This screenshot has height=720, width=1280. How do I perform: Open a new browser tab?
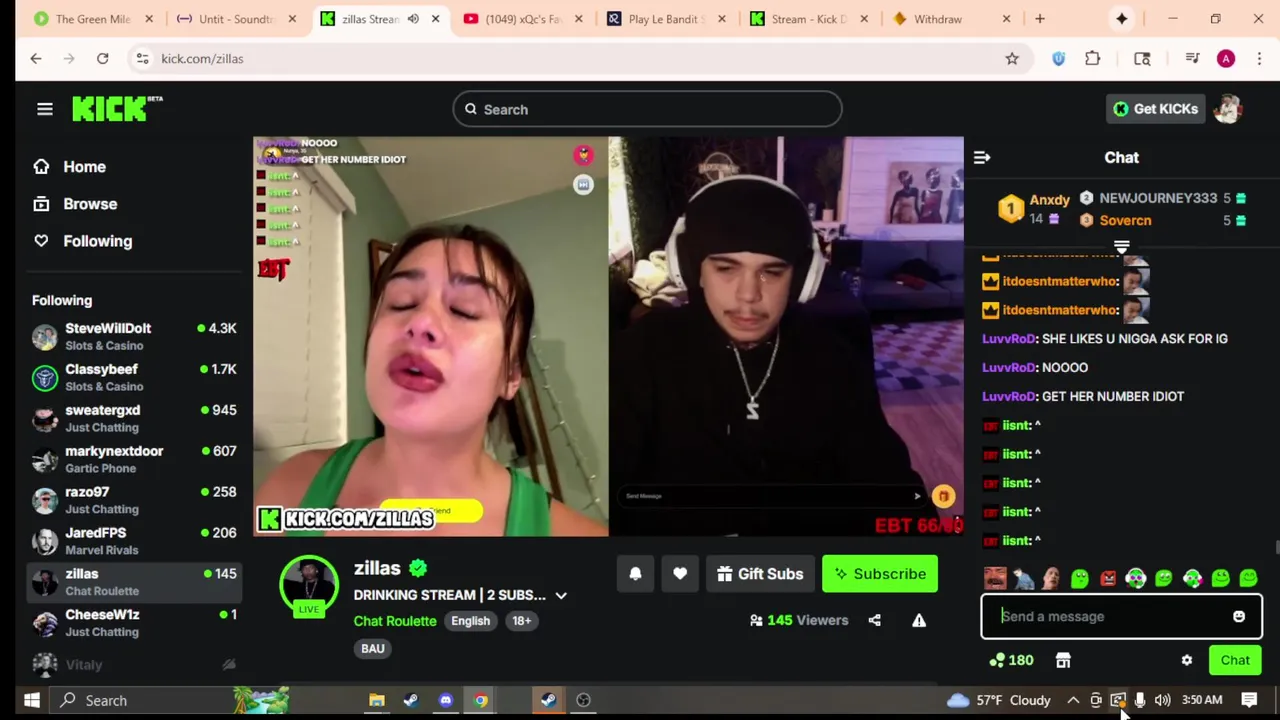click(x=1040, y=19)
